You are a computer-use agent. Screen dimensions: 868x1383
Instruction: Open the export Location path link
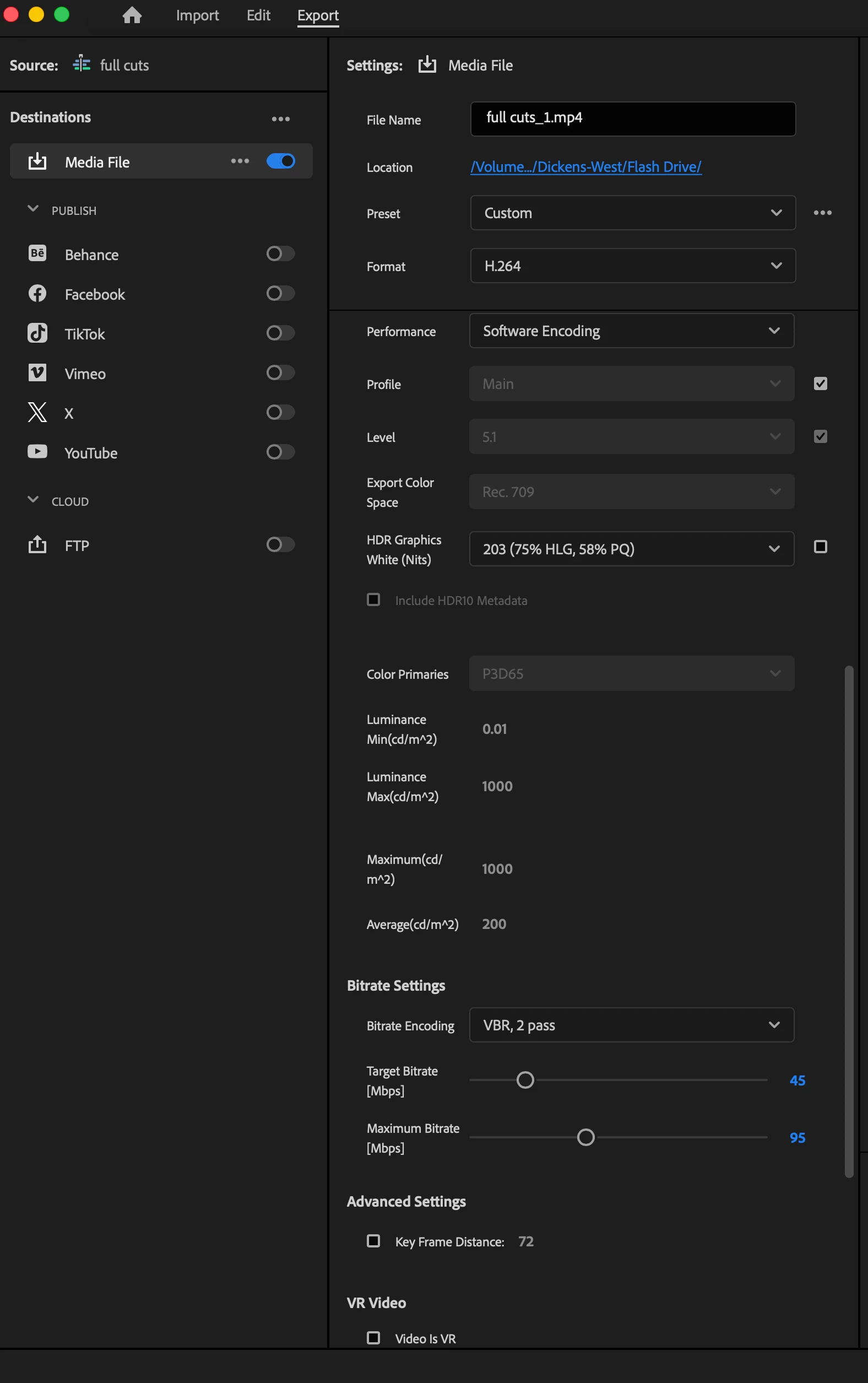585,166
